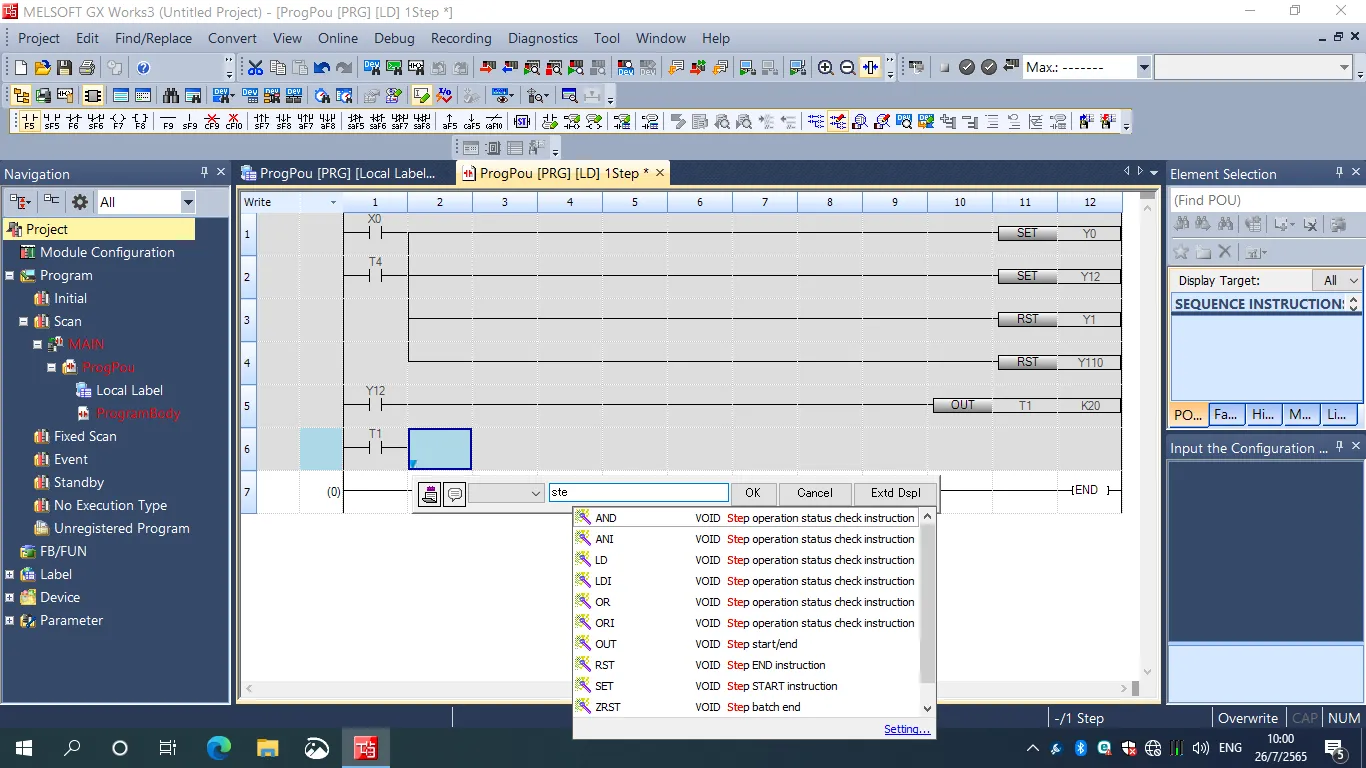Click the New project icon

click(20, 67)
